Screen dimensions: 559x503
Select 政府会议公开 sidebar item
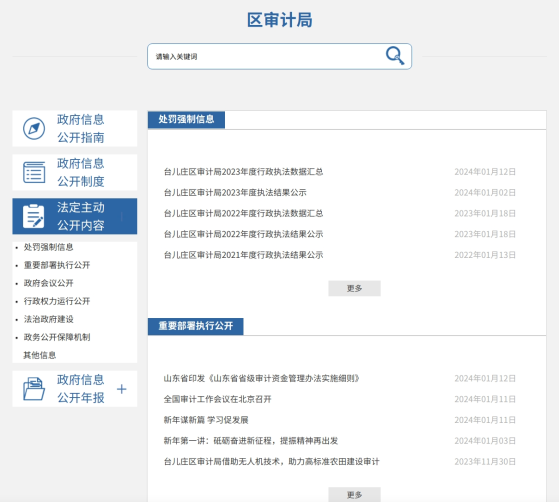48,283
